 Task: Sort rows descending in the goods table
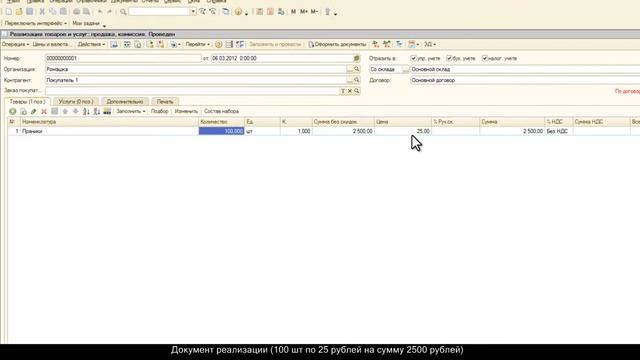coord(97,111)
